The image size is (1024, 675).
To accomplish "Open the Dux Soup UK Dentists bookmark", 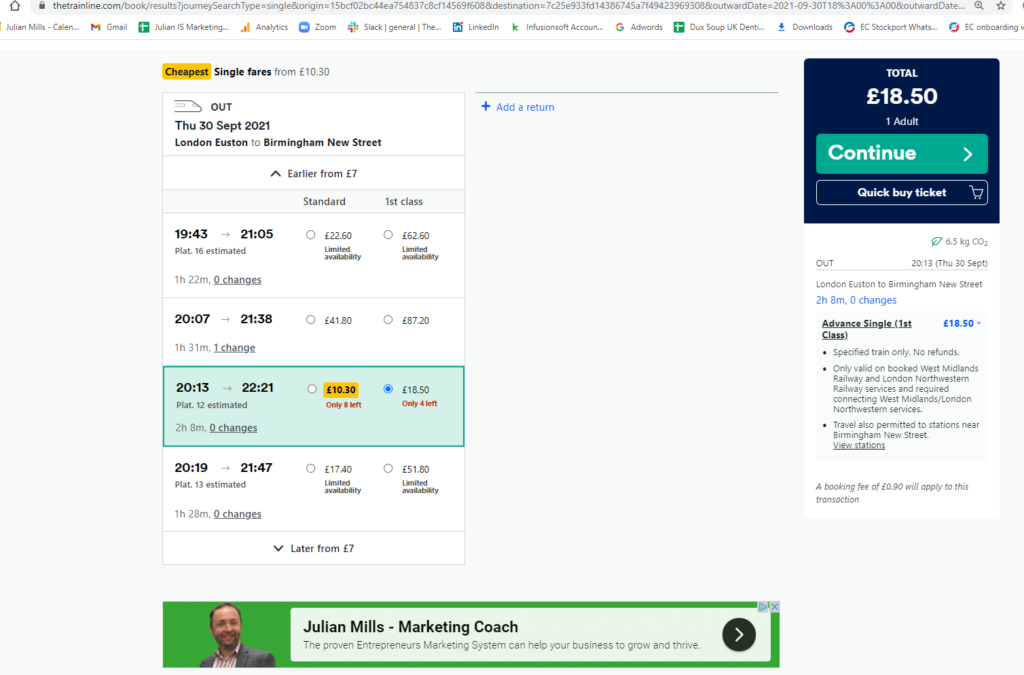I will (x=719, y=27).
